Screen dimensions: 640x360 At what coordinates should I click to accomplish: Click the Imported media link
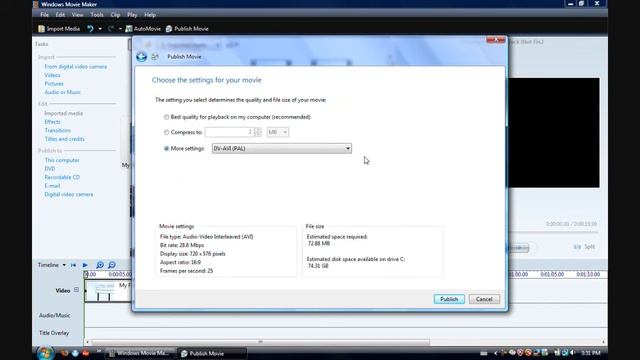pyautogui.click(x=63, y=113)
